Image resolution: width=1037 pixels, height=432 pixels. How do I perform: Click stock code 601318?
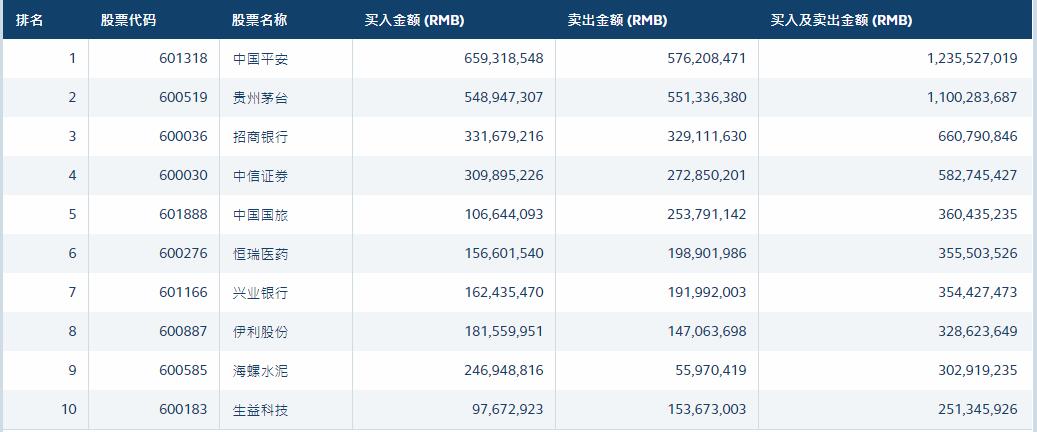pos(183,59)
